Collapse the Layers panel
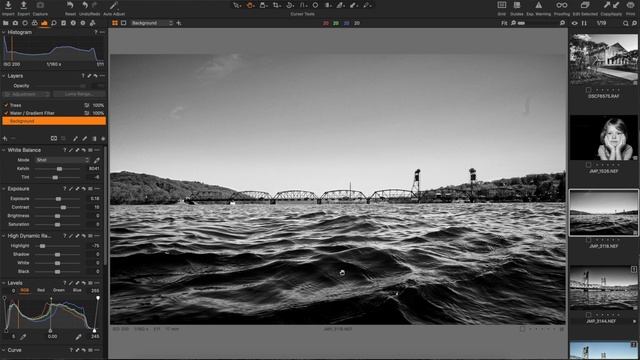 [x=4, y=76]
